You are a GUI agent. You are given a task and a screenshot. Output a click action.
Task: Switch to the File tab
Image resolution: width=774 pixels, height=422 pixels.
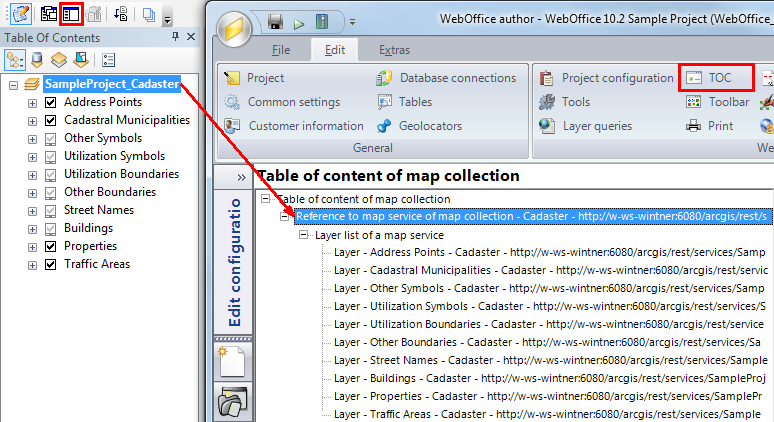[x=281, y=50]
